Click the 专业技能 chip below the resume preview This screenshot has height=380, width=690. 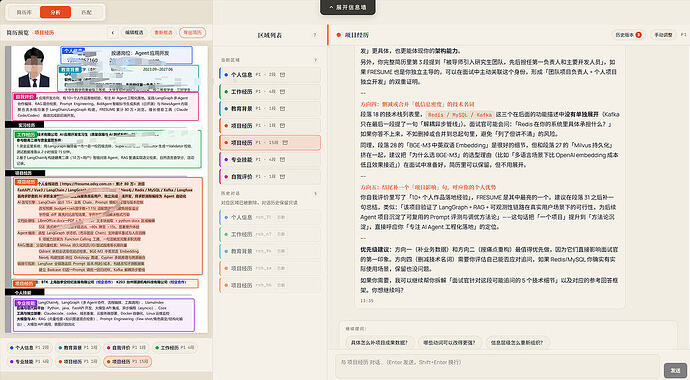pyautogui.click(x=29, y=362)
